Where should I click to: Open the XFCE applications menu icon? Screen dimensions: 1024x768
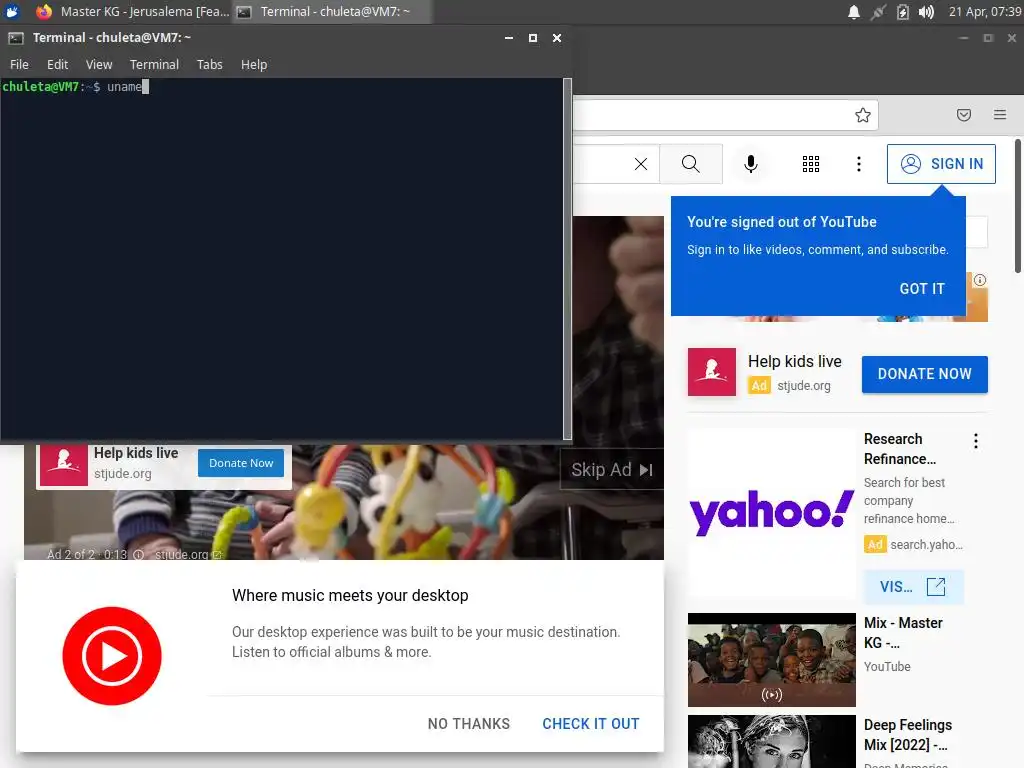tap(12, 11)
